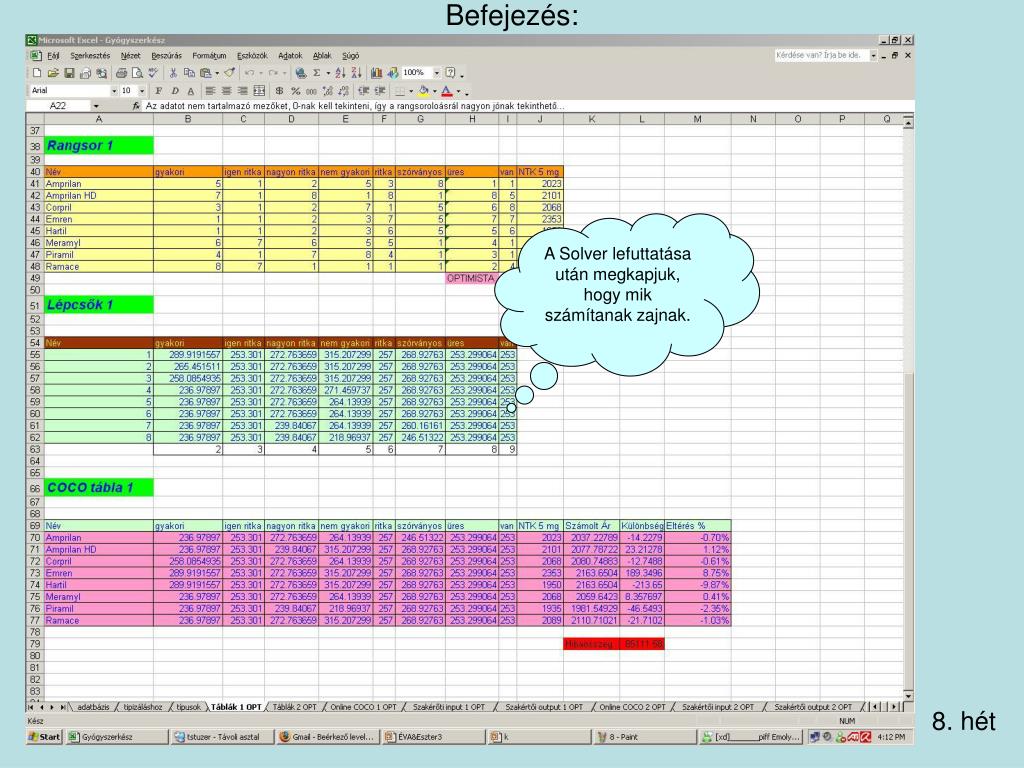The height and width of the screenshot is (768, 1024).
Task: Select the Eltérés % header cell
Action: coord(697,526)
